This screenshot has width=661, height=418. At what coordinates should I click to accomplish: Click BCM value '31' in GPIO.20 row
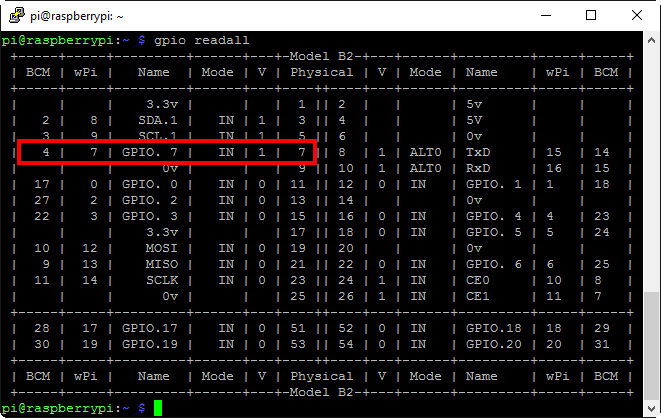click(602, 344)
